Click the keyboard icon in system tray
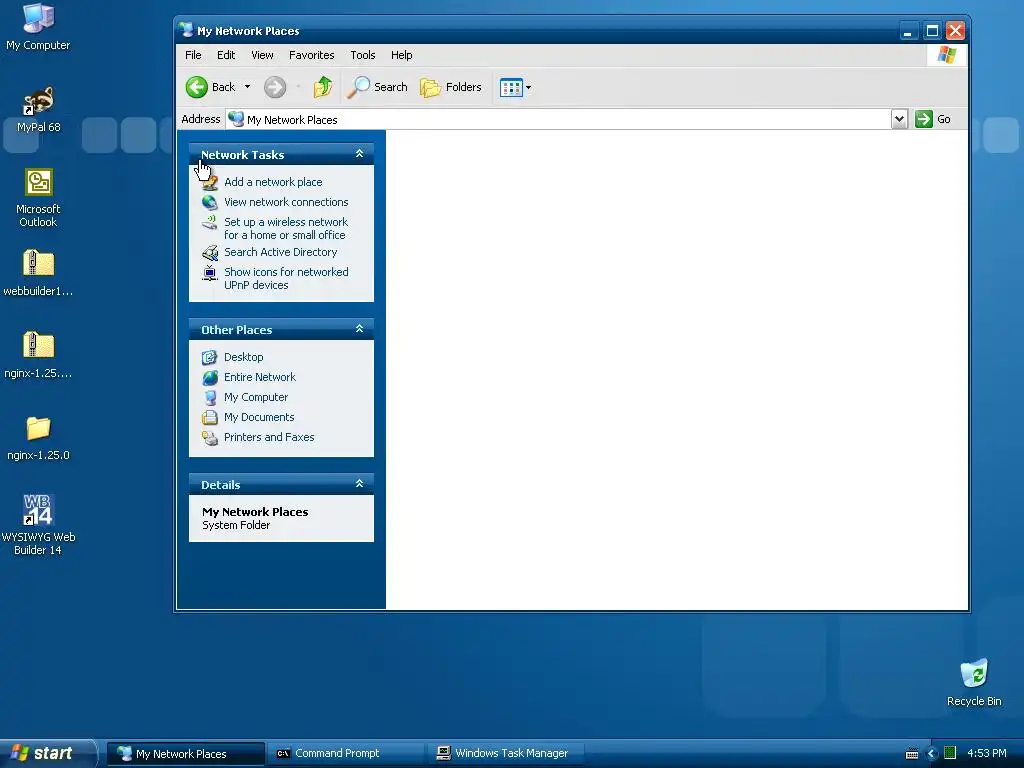The height and width of the screenshot is (768, 1024). (912, 754)
